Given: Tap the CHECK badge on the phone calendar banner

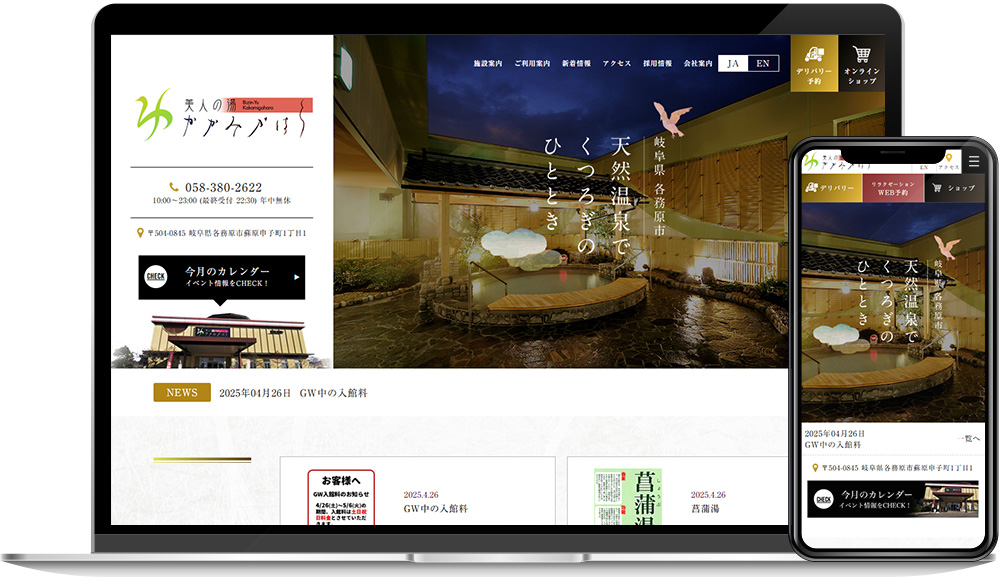Looking at the screenshot, I should click(x=823, y=499).
